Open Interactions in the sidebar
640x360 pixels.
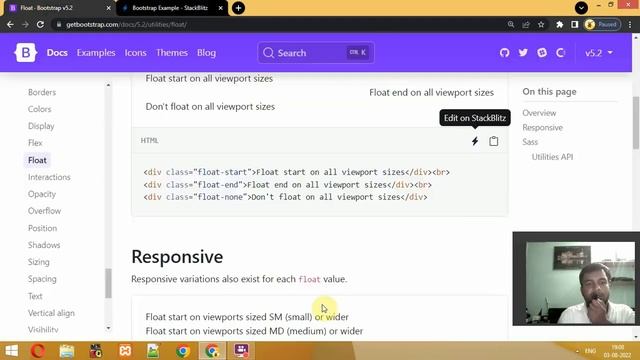49,177
